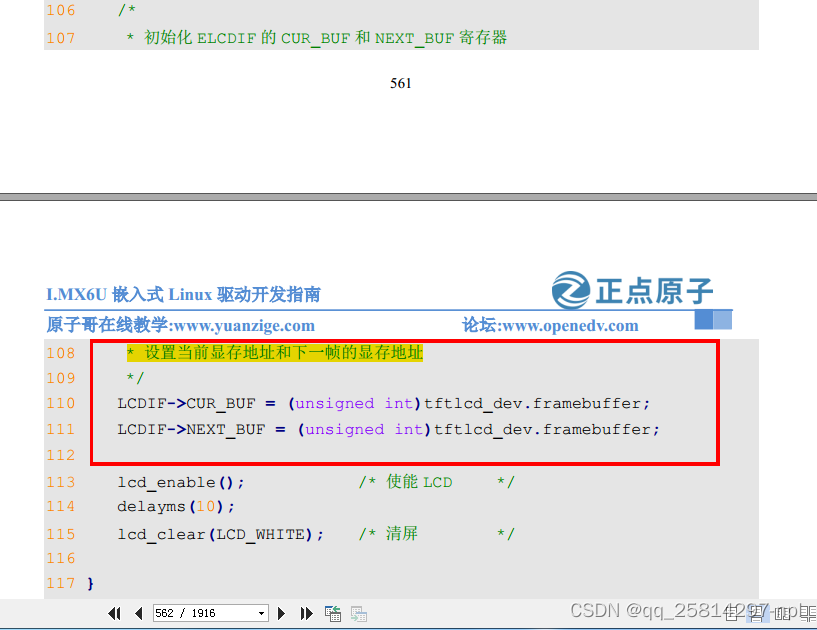
Task: Click the previous page arrow icon
Action: coord(138,613)
